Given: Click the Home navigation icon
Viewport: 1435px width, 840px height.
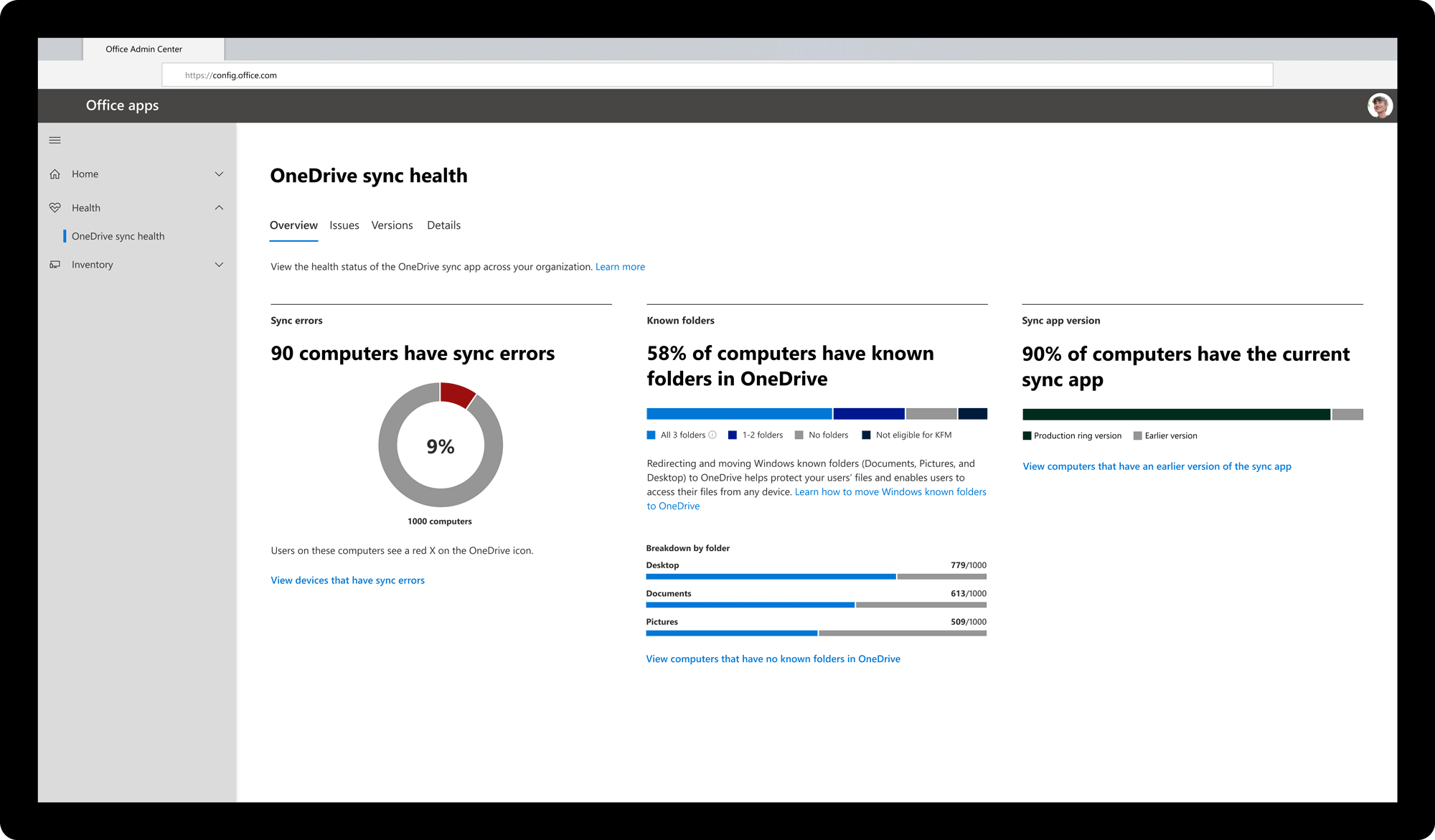Looking at the screenshot, I should coord(55,173).
